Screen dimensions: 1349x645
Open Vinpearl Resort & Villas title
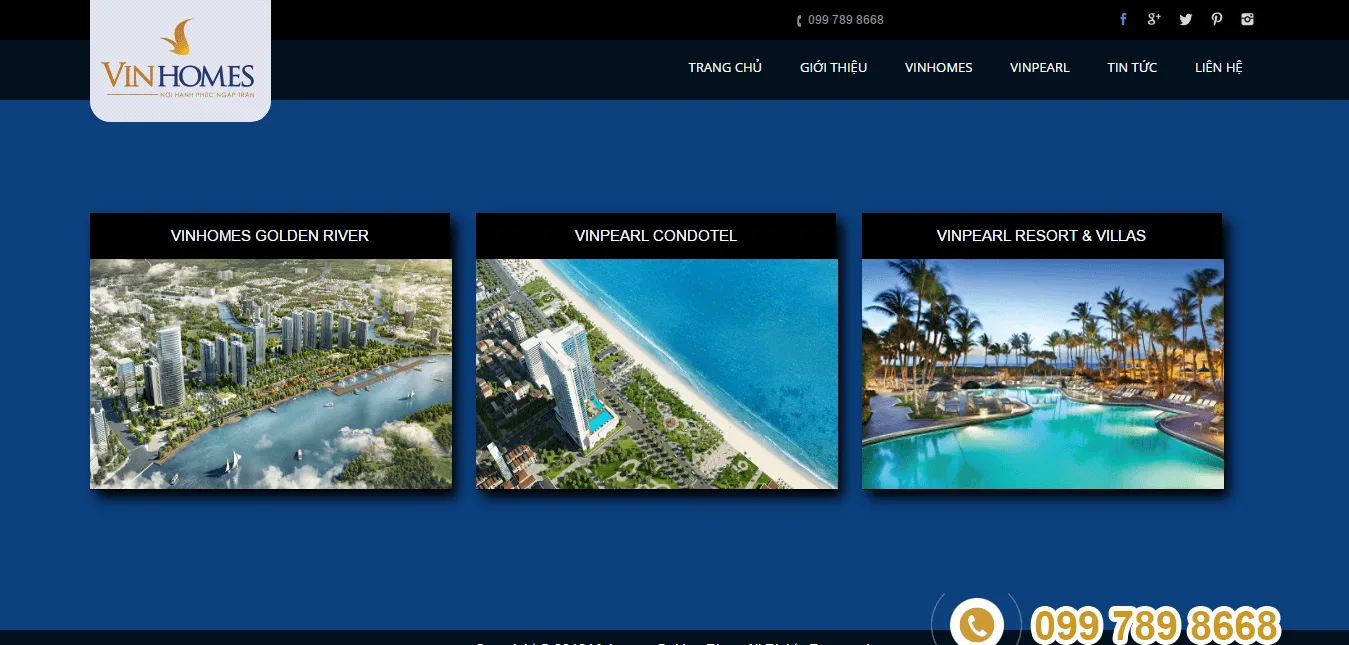coord(1041,236)
